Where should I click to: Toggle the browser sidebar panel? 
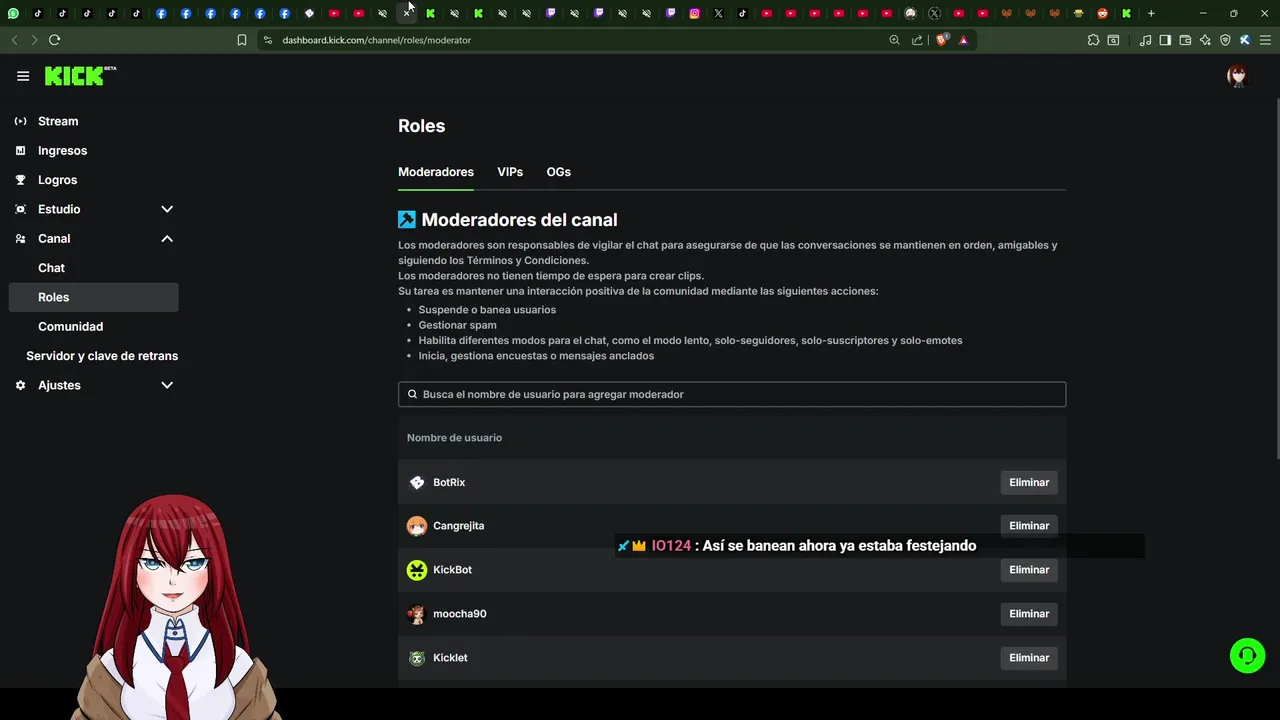click(1165, 40)
